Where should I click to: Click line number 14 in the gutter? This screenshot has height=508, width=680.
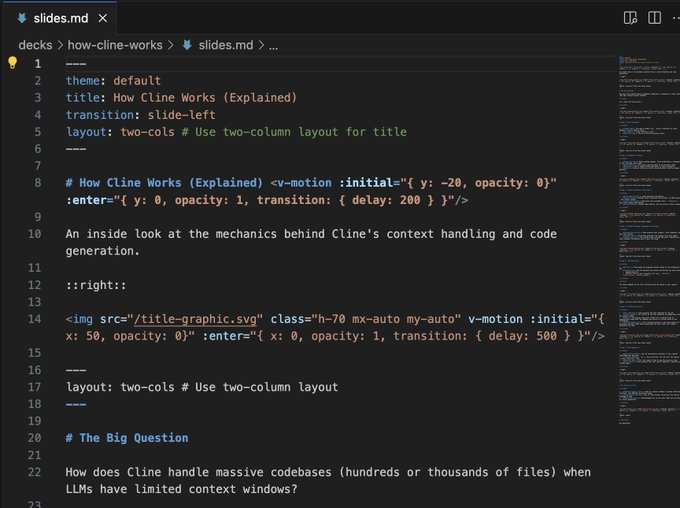34,319
